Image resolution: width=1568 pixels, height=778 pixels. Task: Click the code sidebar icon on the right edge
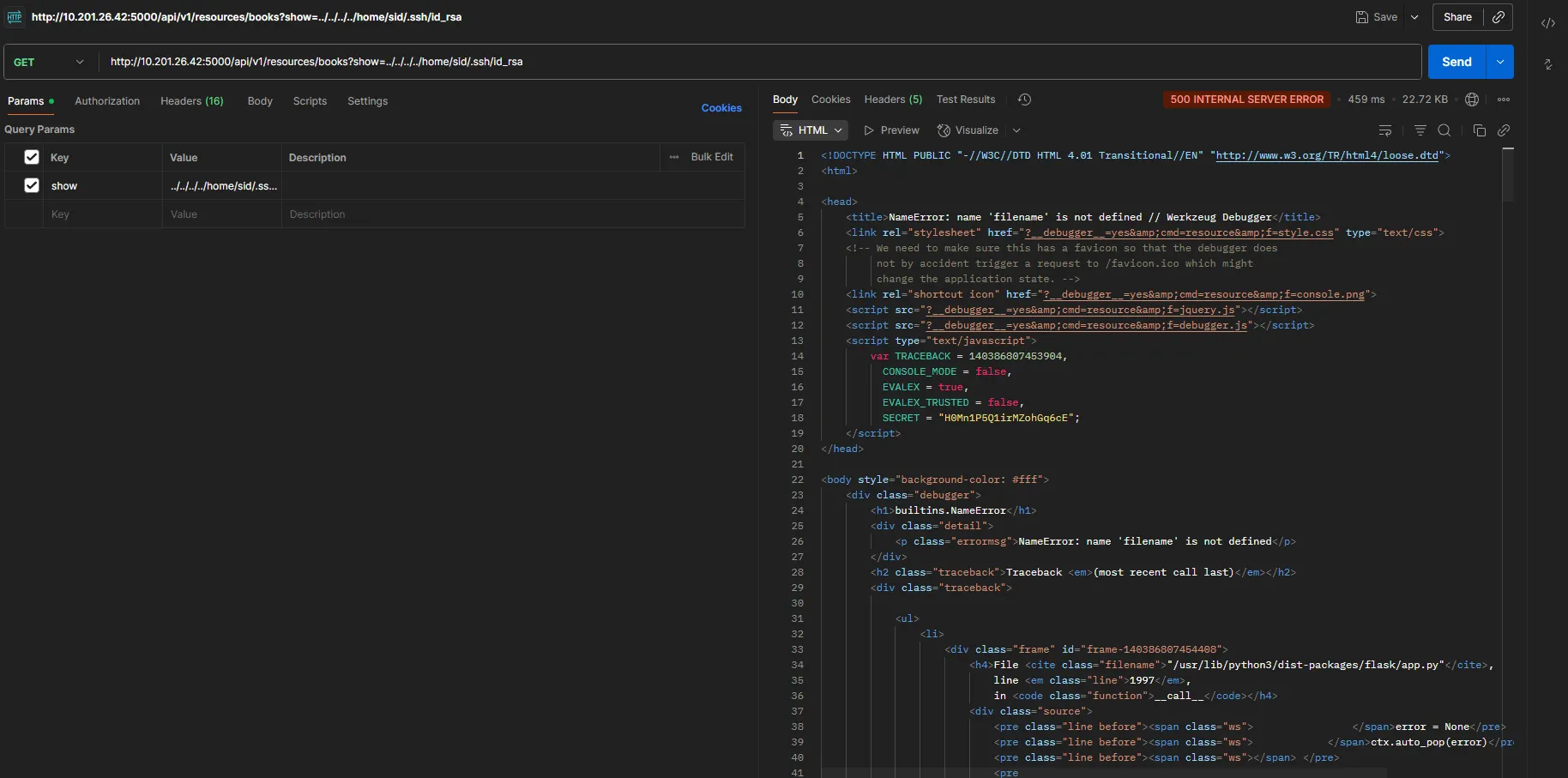pyautogui.click(x=1548, y=23)
